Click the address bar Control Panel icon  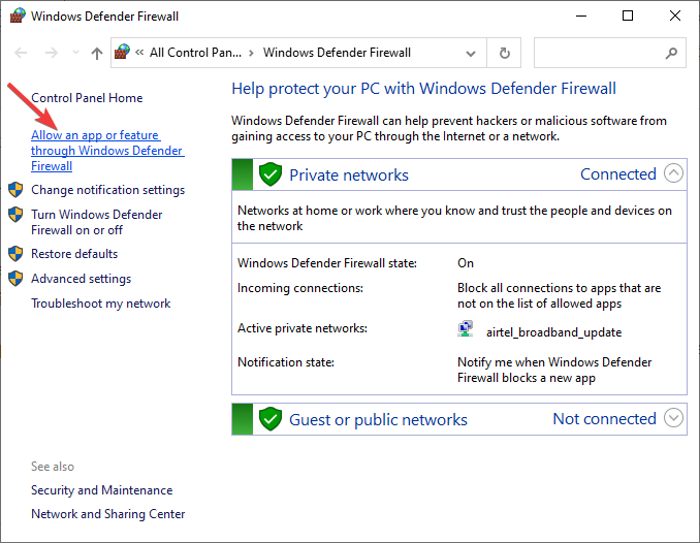click(124, 53)
